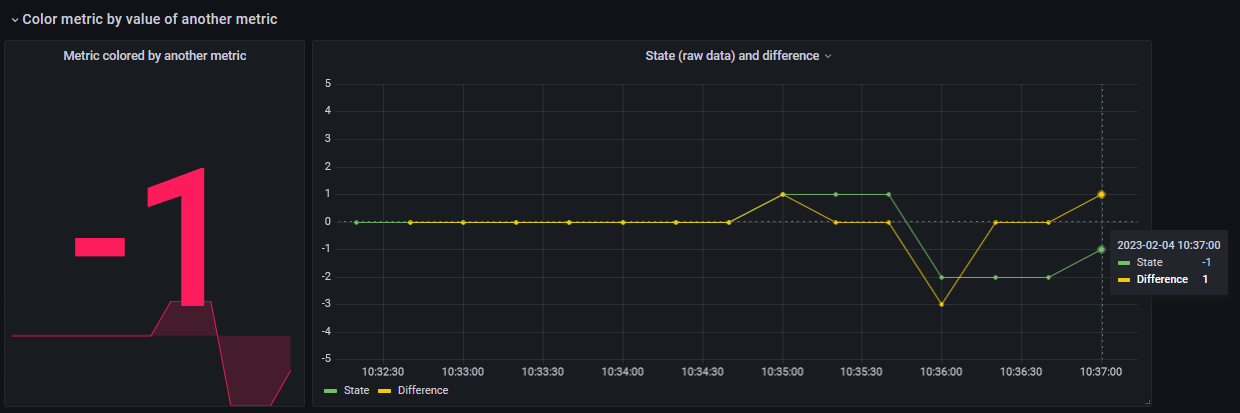Click the 10:34:00 x-axis label
Screen dimensions: 1240x413
622,371
